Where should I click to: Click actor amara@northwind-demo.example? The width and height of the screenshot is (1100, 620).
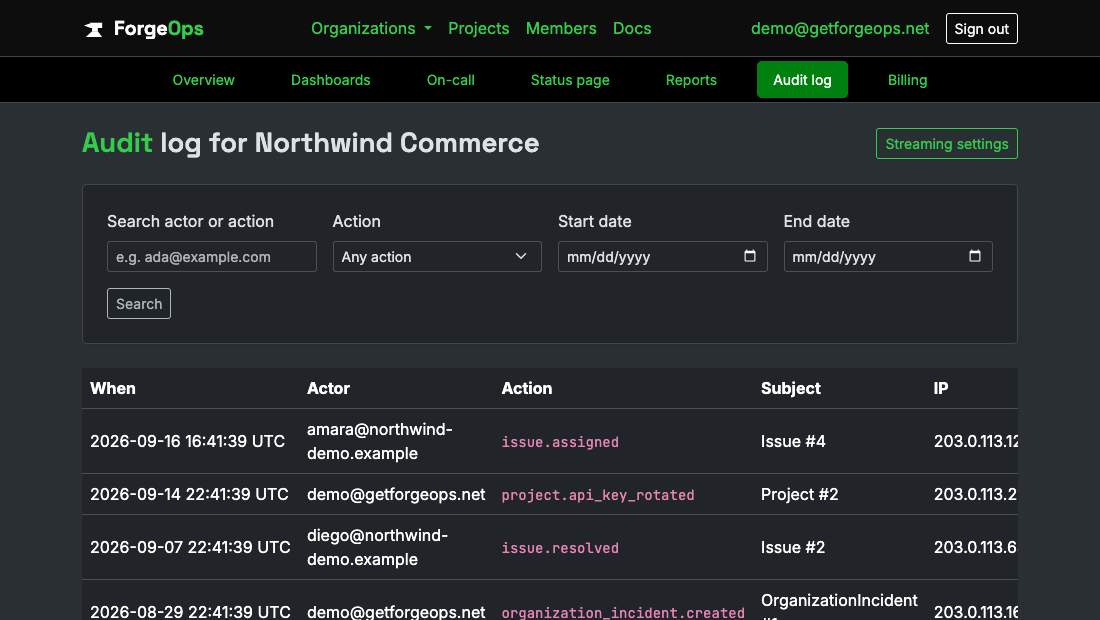(380, 441)
